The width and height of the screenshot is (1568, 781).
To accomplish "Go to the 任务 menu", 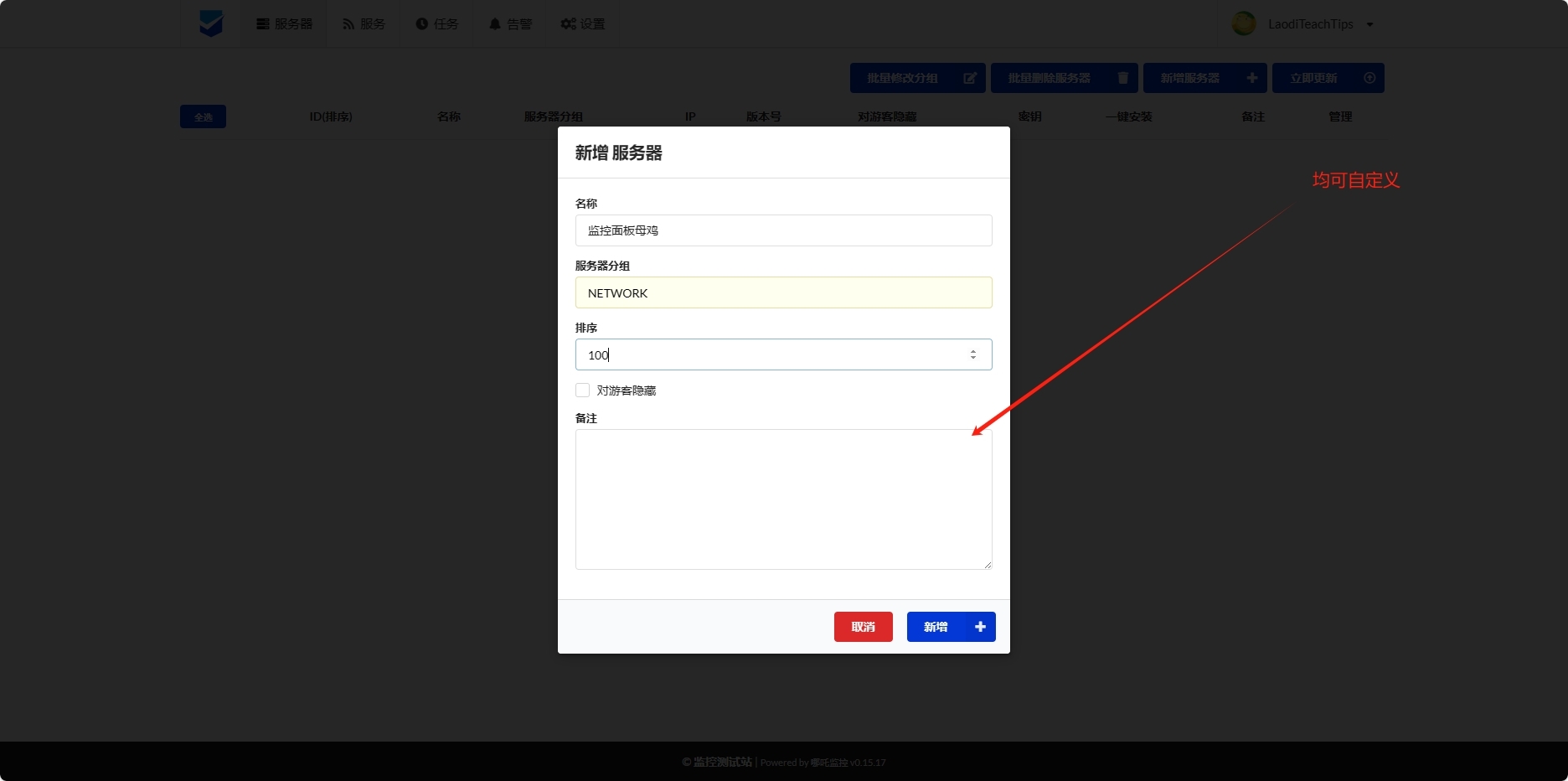I will point(437,24).
